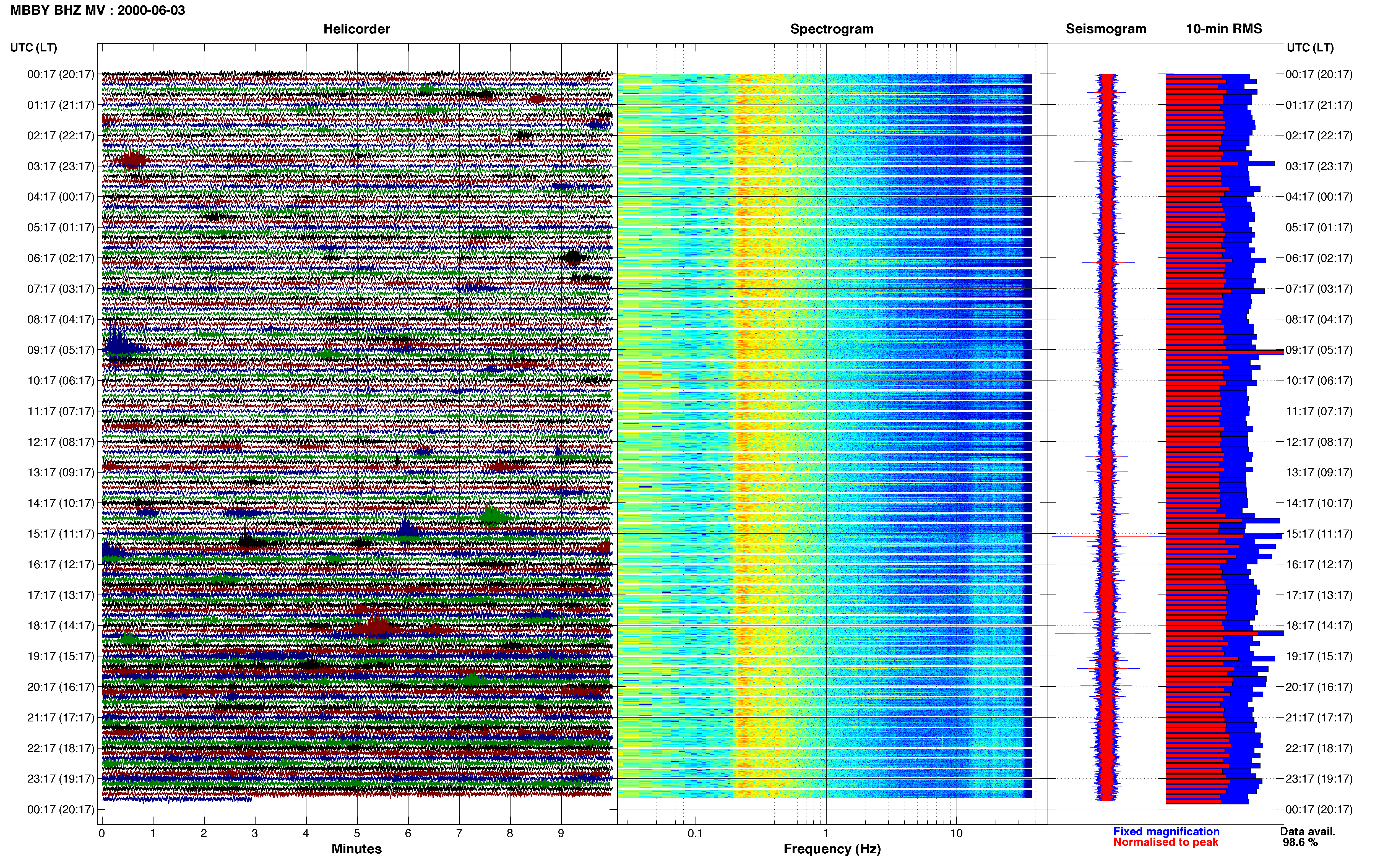Screen dimensions: 1388x868
Task: Click the 'Minutes' x-axis label
Action: pos(356,848)
